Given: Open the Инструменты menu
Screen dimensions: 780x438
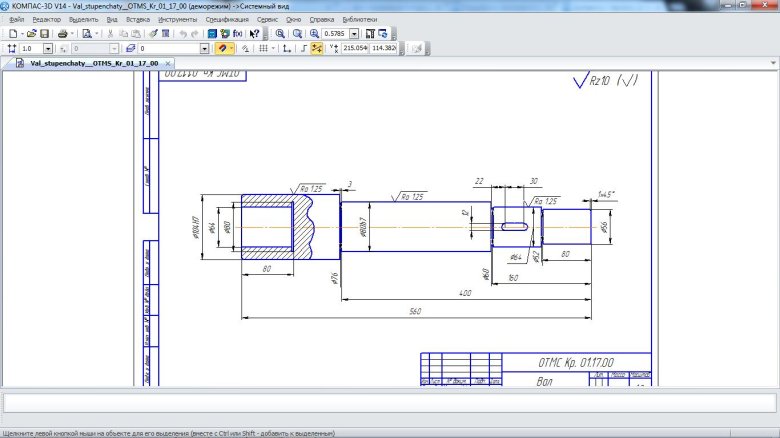Looking at the screenshot, I should 178,19.
